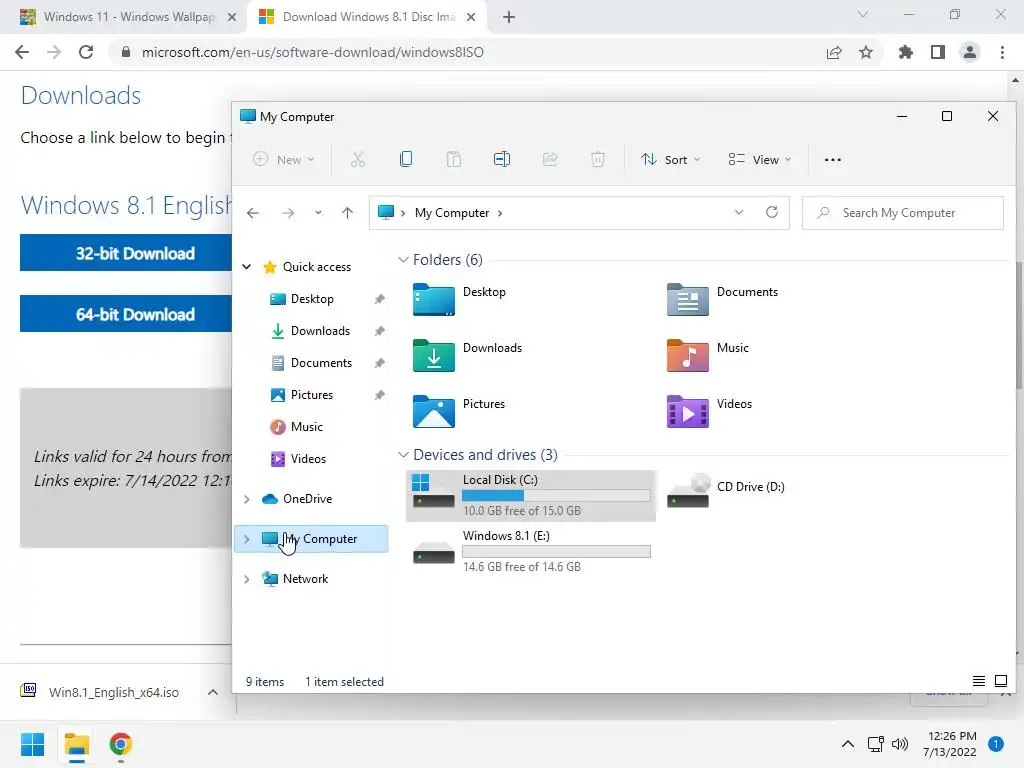
Task: Refresh the My Computer view
Action: pos(772,212)
